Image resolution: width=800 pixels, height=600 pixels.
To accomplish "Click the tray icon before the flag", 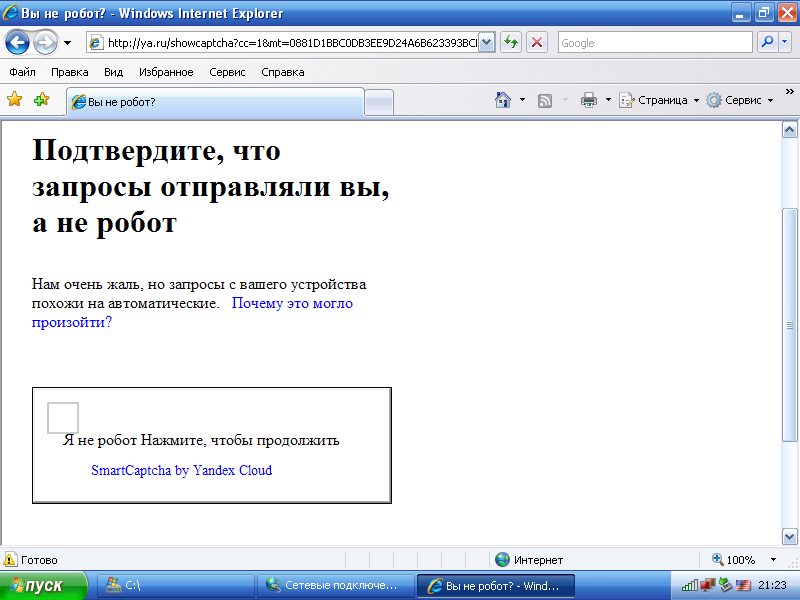I will (x=725, y=585).
